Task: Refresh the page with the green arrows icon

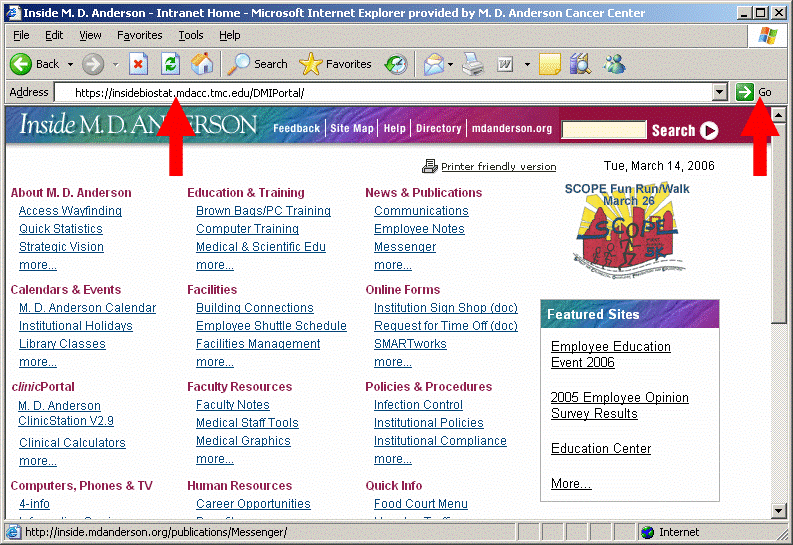Action: (x=170, y=64)
